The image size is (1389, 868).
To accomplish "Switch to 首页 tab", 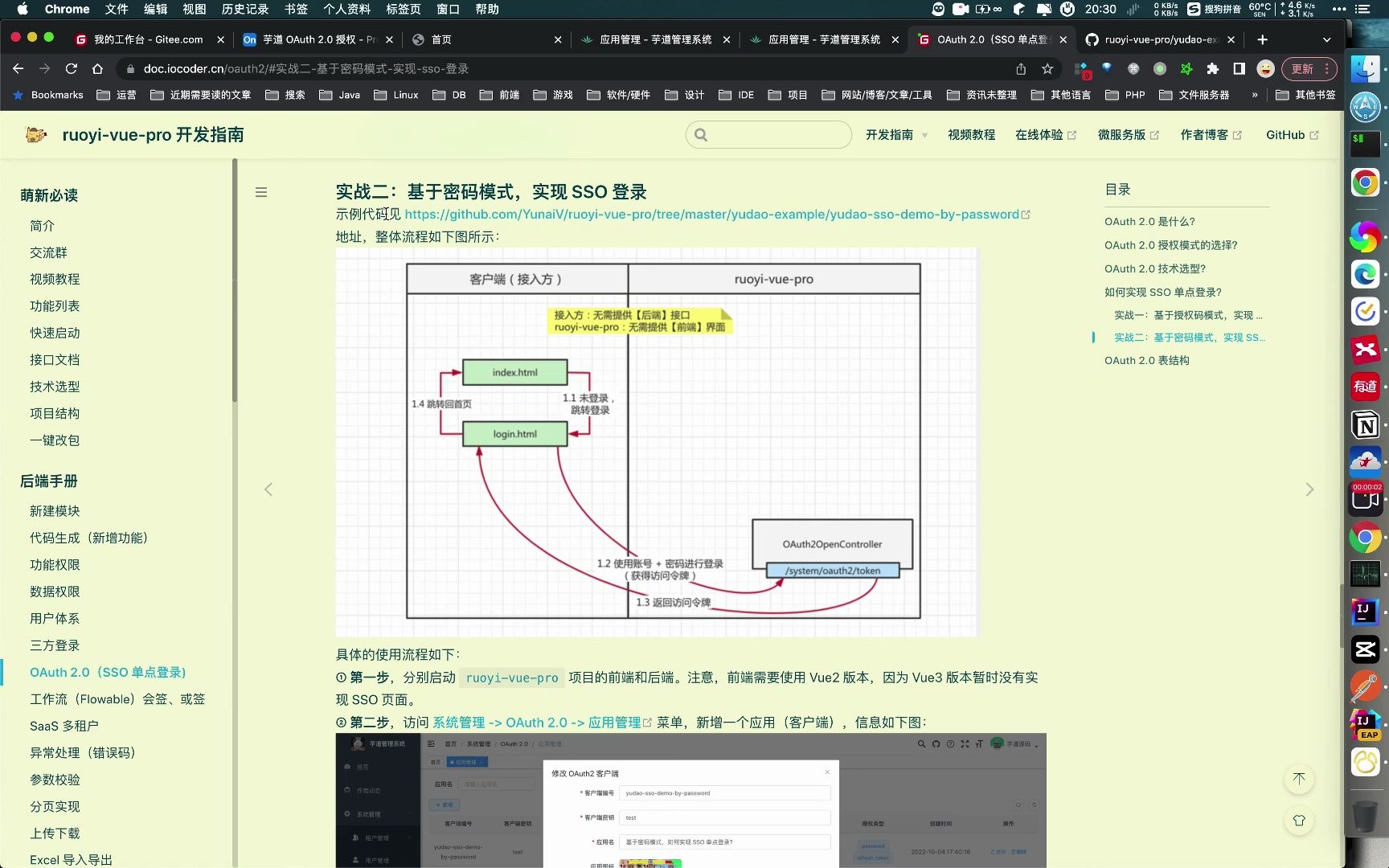I will (486, 39).
